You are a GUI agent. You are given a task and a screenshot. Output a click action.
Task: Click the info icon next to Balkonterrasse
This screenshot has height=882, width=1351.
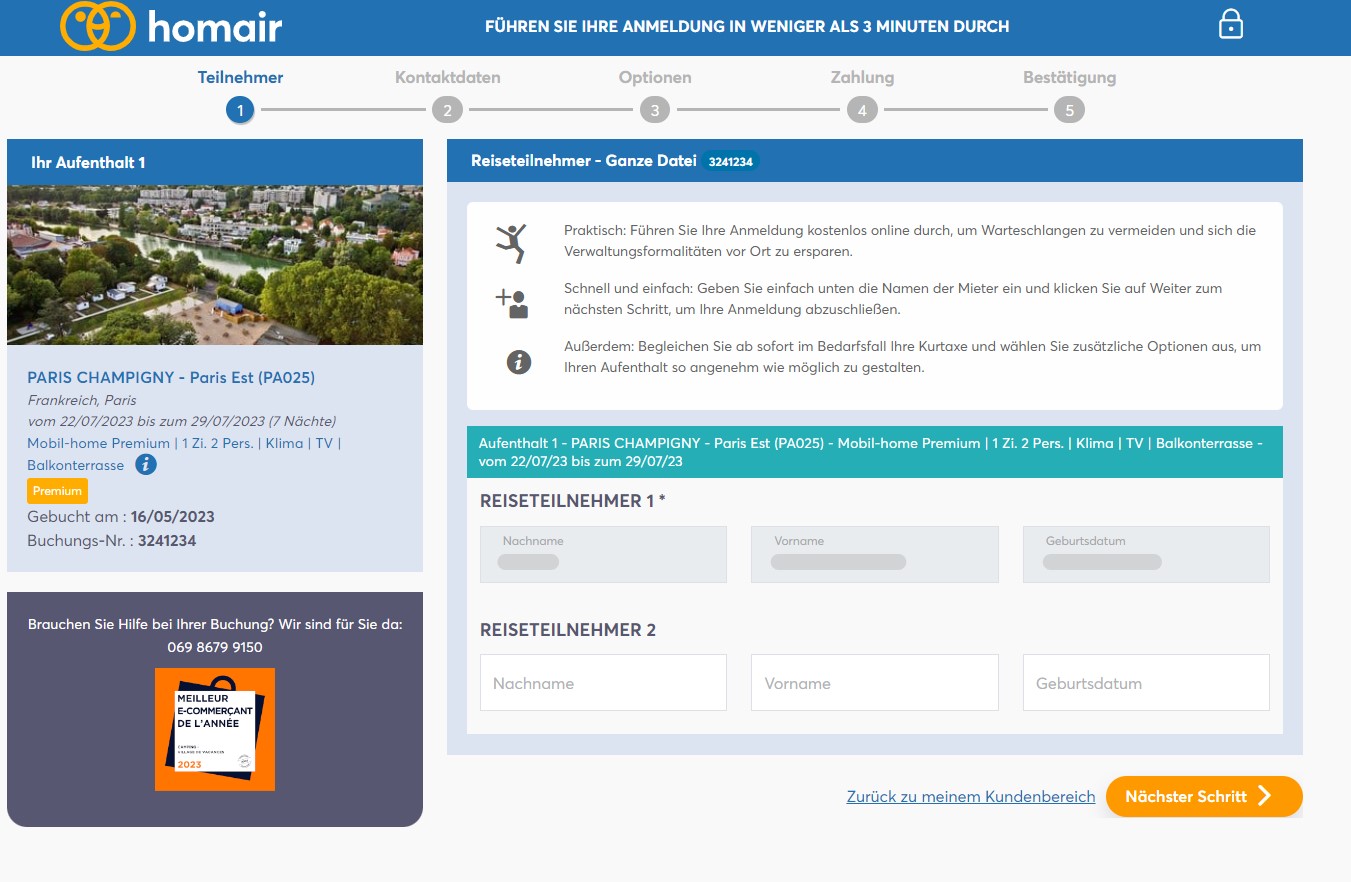(146, 465)
